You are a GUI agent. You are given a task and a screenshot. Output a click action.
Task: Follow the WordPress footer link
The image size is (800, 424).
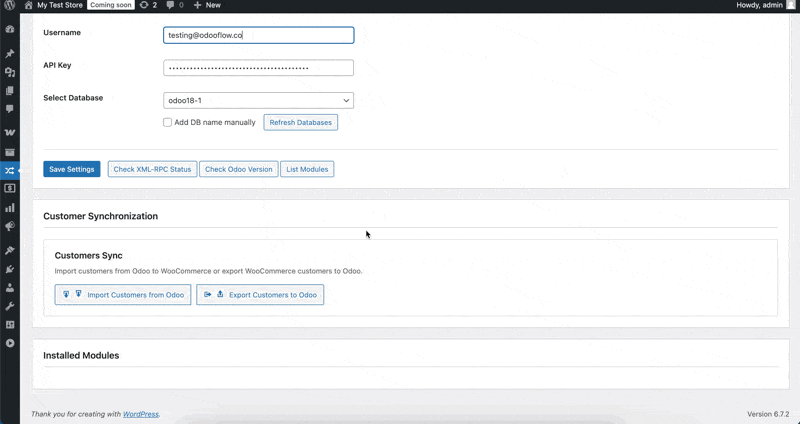point(140,414)
